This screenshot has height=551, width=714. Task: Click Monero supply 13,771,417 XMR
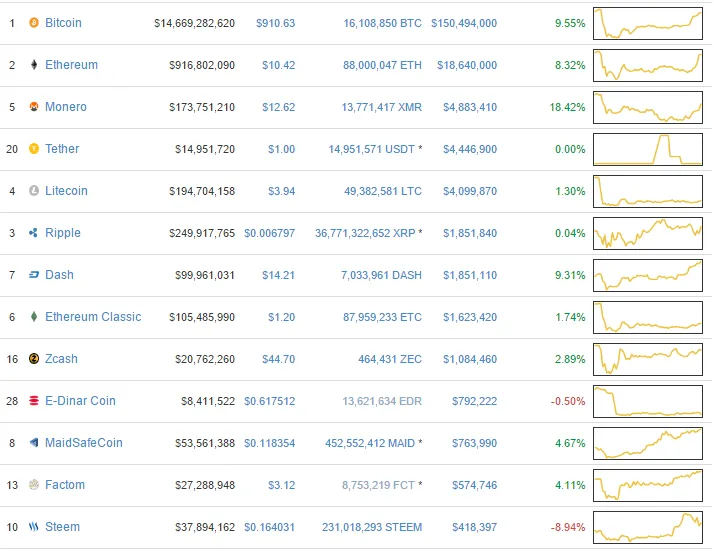[382, 107]
